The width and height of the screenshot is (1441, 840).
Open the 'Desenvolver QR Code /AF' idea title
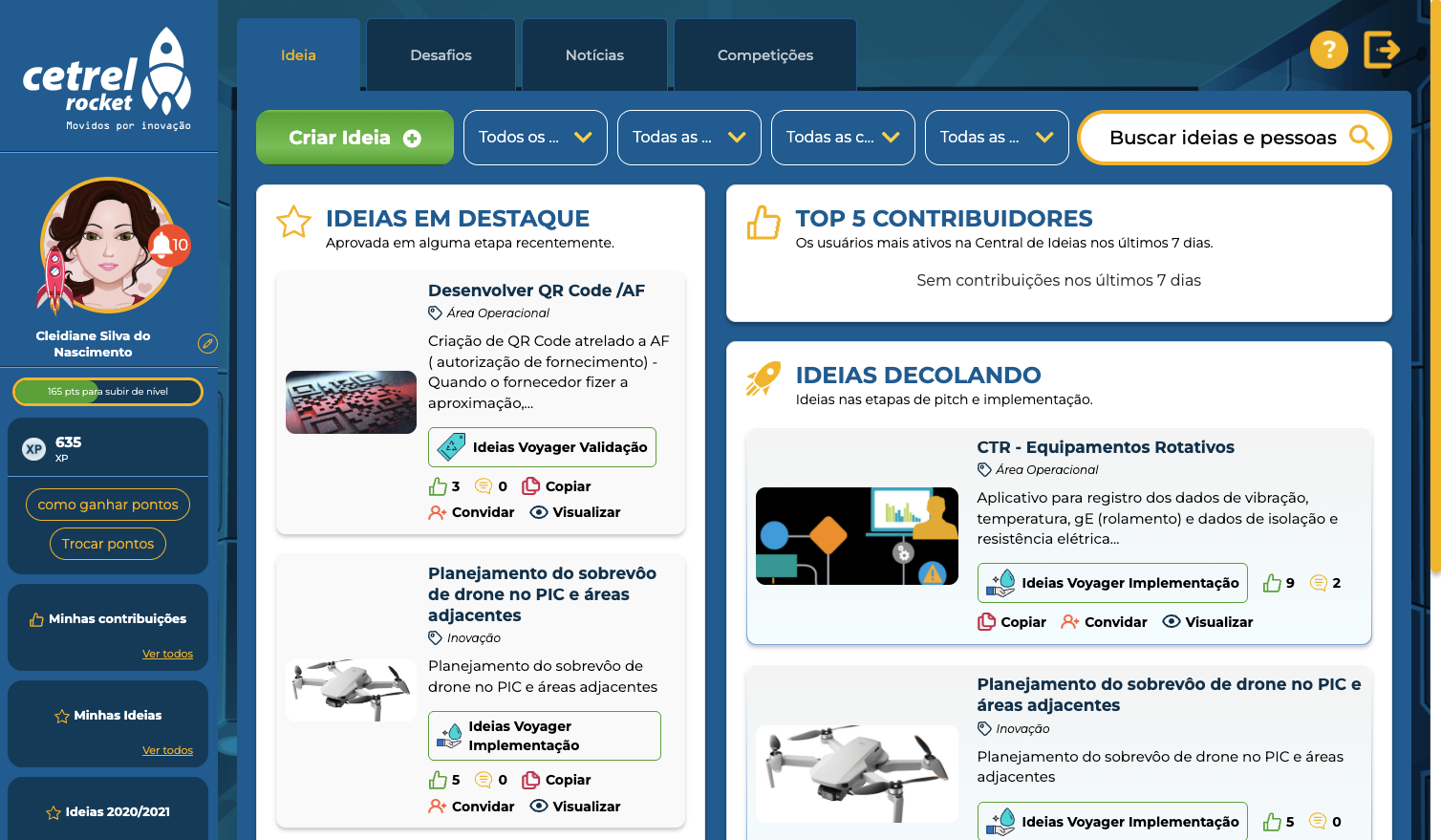(536, 291)
